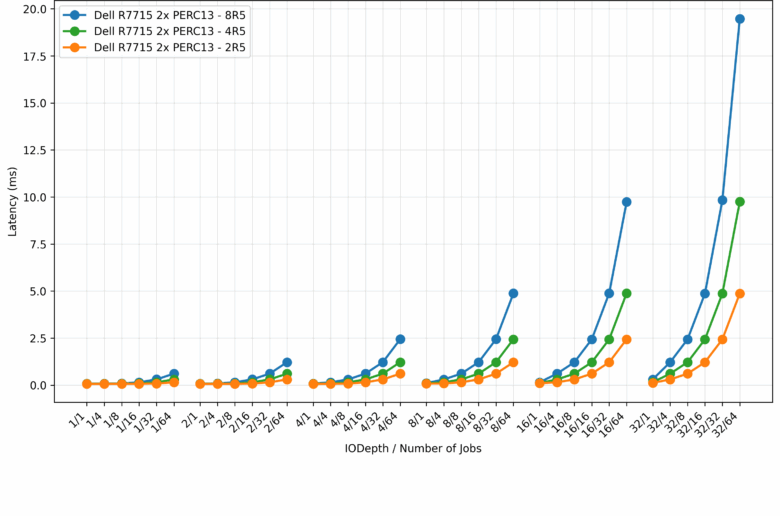The width and height of the screenshot is (780, 516).
Task: Click the blue data point at 32/32
Action: tap(722, 200)
